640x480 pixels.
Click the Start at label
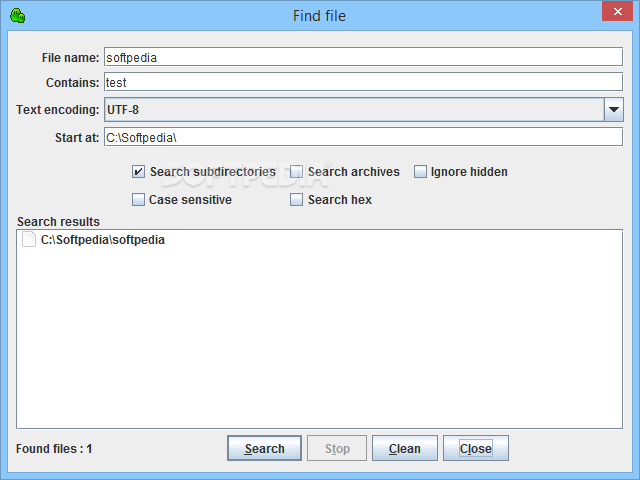[77, 138]
